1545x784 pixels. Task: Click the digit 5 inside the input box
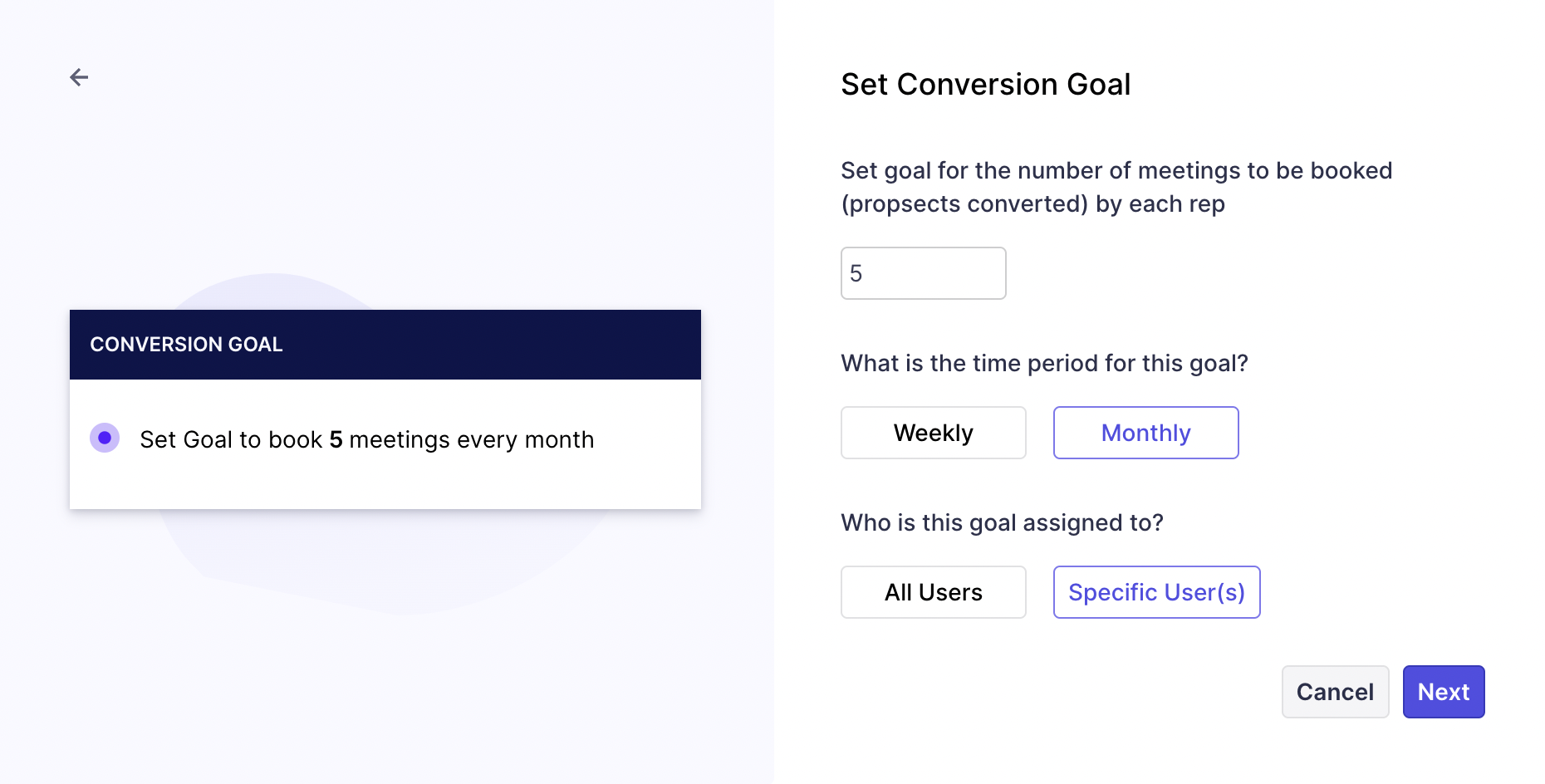coord(856,273)
